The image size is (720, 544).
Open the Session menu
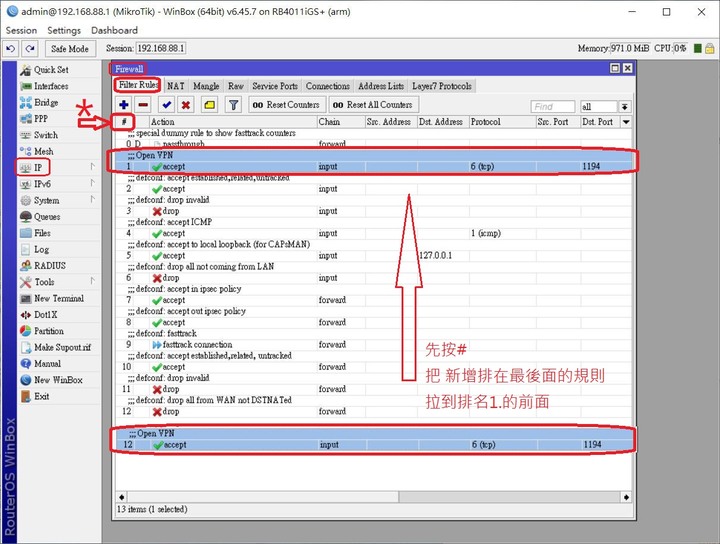(21, 30)
